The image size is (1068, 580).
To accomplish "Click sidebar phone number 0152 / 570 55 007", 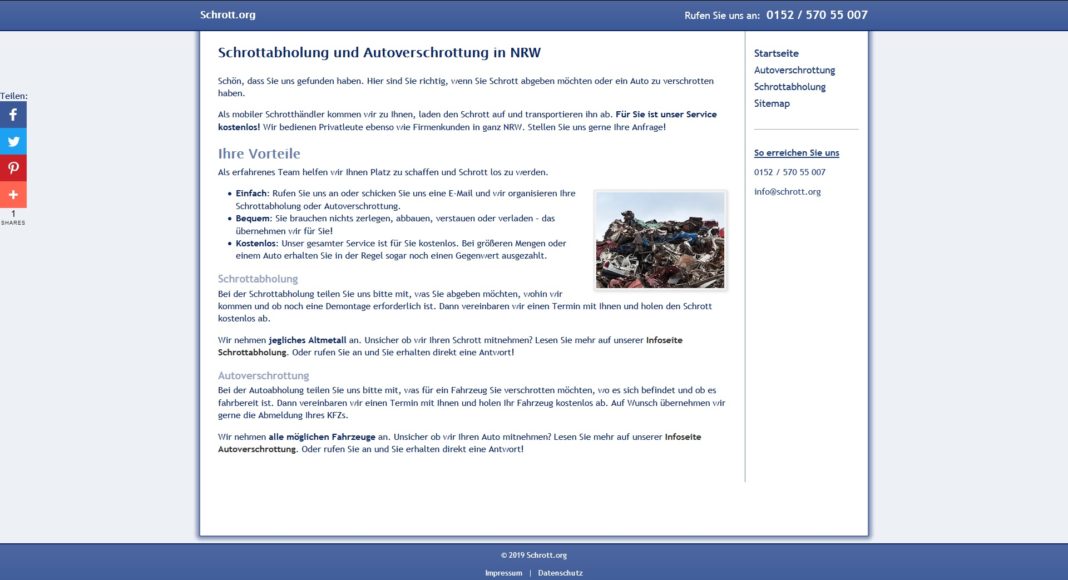I will [x=789, y=172].
